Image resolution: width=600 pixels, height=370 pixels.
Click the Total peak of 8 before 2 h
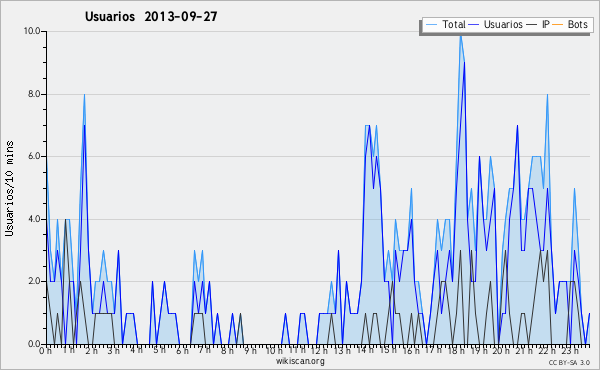click(x=84, y=95)
